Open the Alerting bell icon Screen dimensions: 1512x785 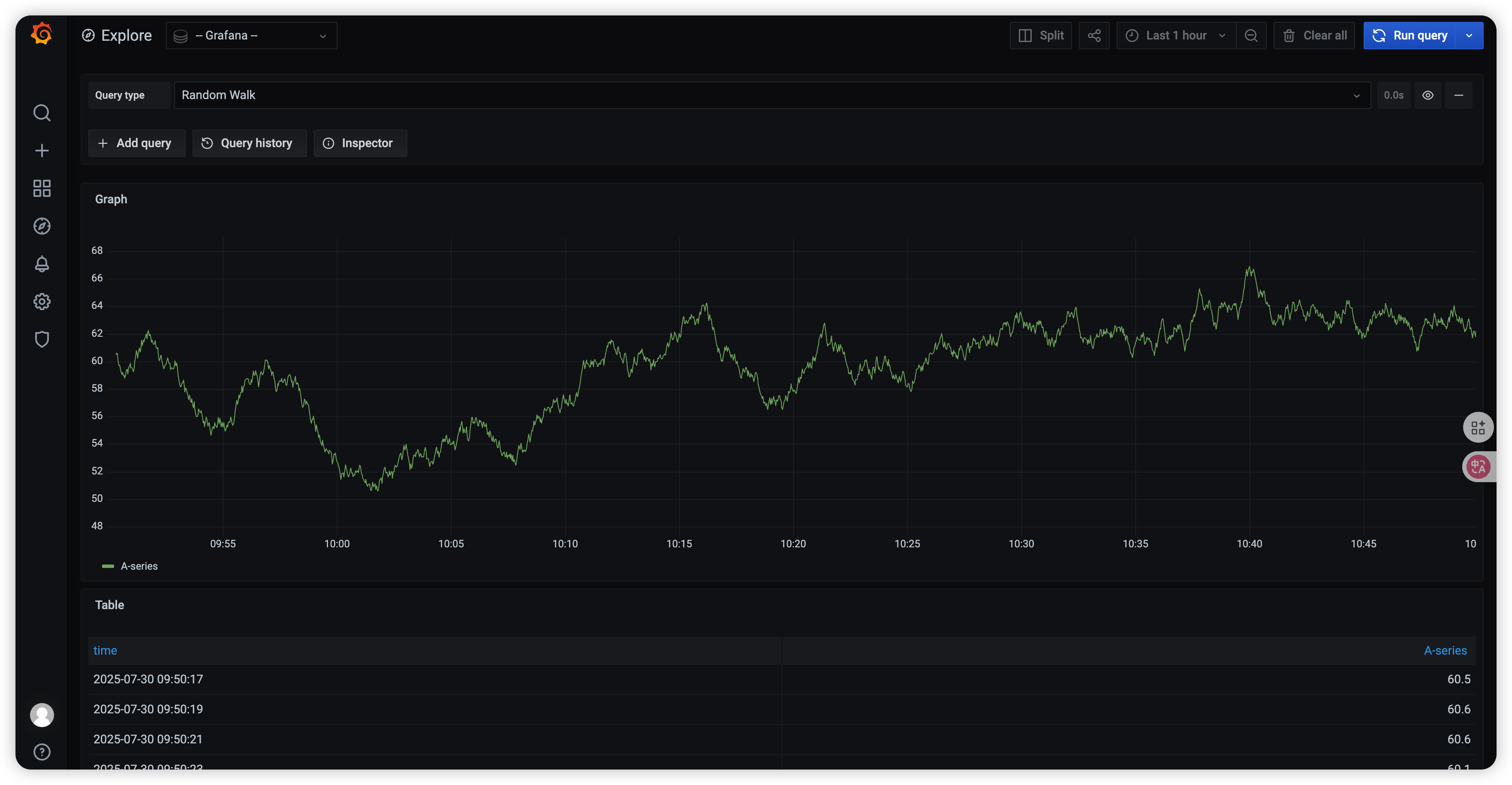(42, 264)
